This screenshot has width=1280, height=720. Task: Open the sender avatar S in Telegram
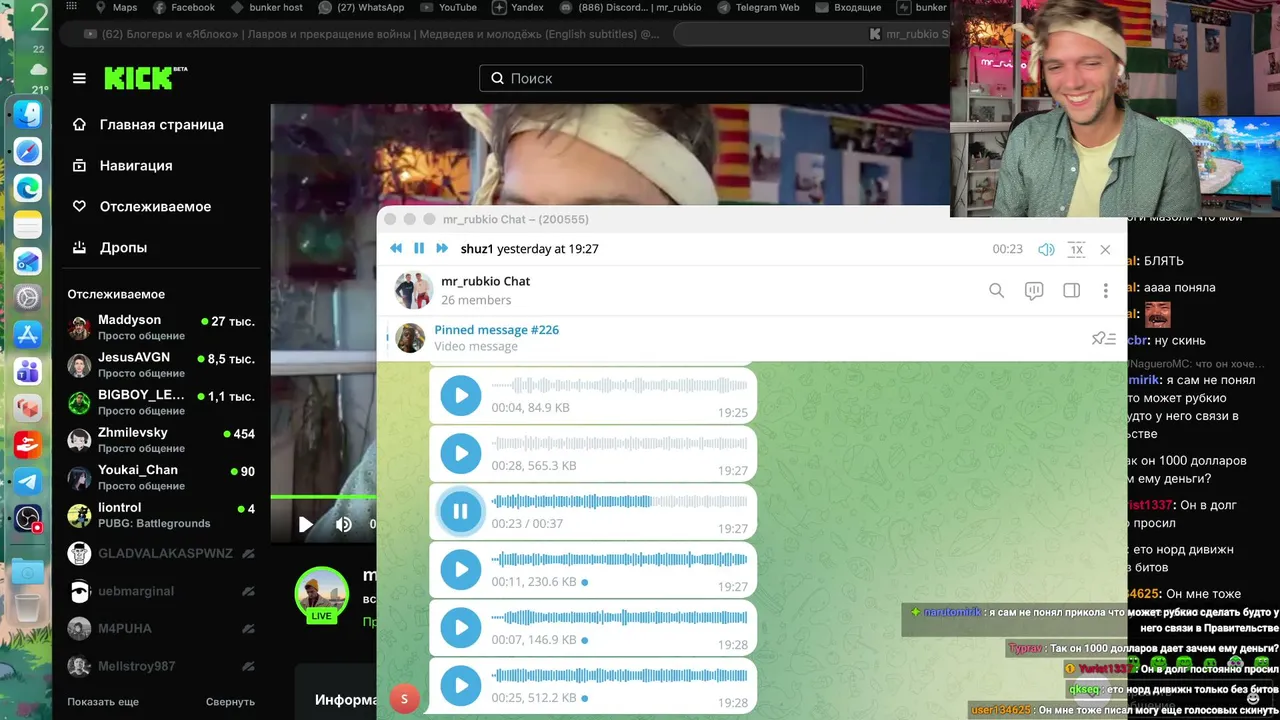click(x=404, y=699)
